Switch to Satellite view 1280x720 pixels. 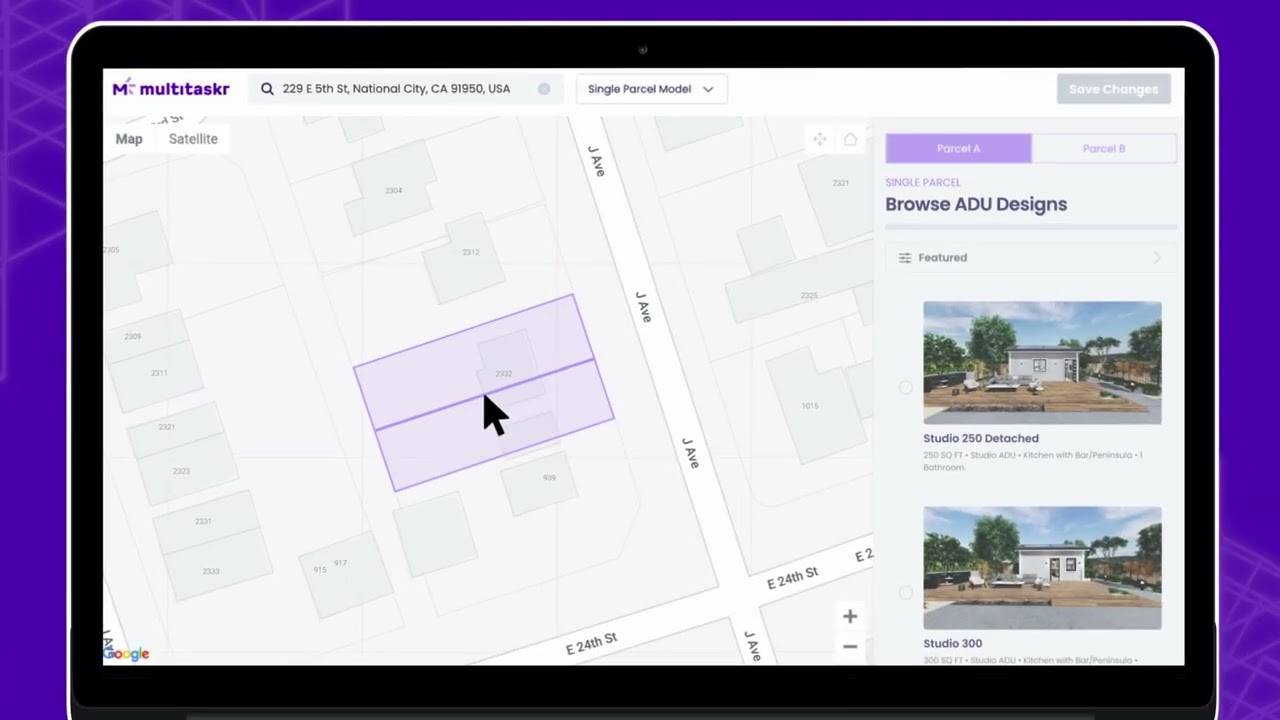tap(193, 139)
